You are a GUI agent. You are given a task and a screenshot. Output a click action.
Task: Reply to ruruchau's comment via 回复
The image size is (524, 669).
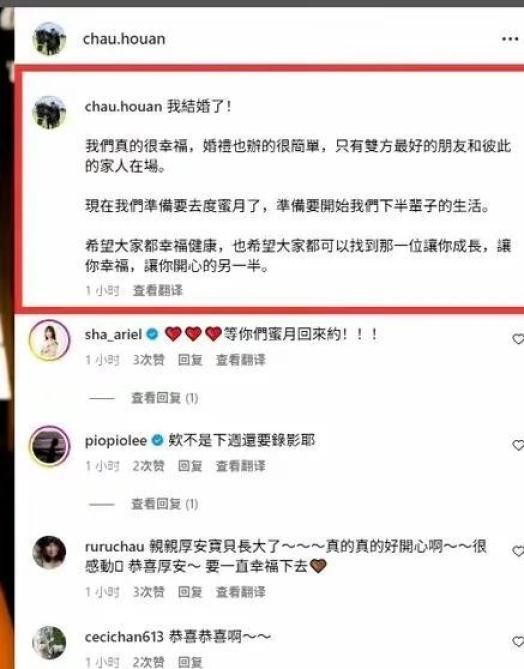click(190, 592)
